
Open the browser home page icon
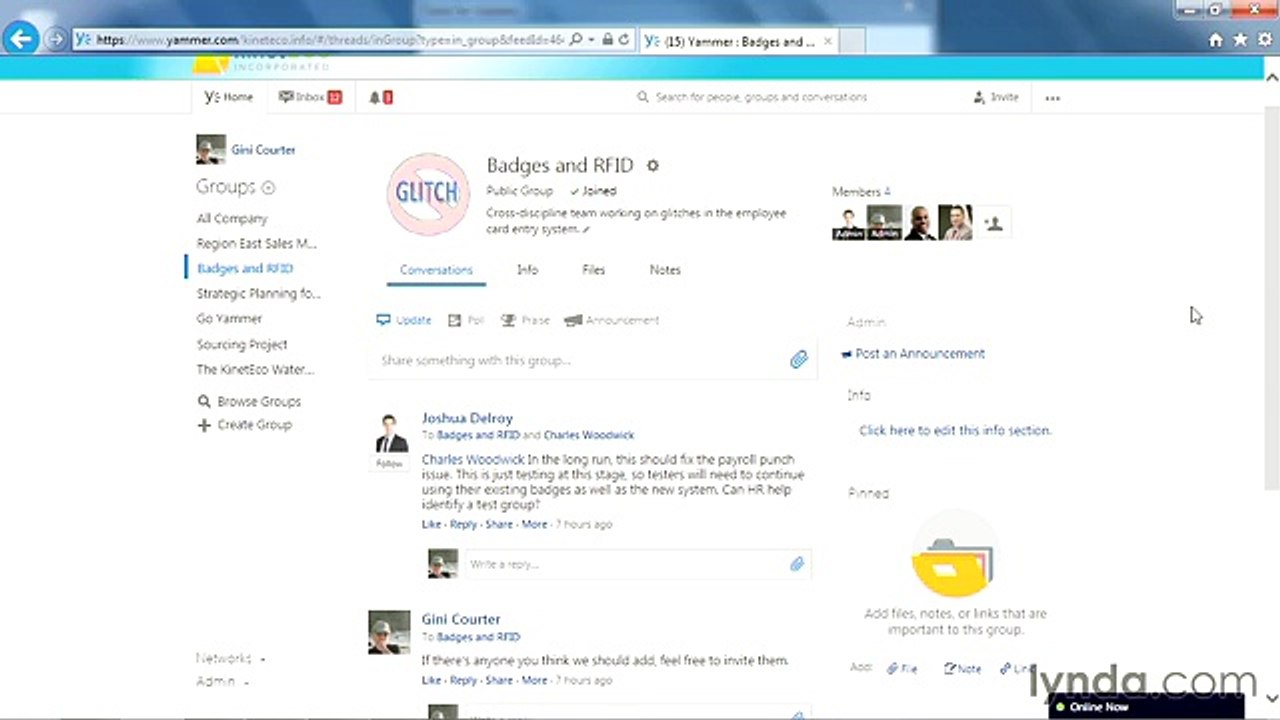(x=1216, y=40)
